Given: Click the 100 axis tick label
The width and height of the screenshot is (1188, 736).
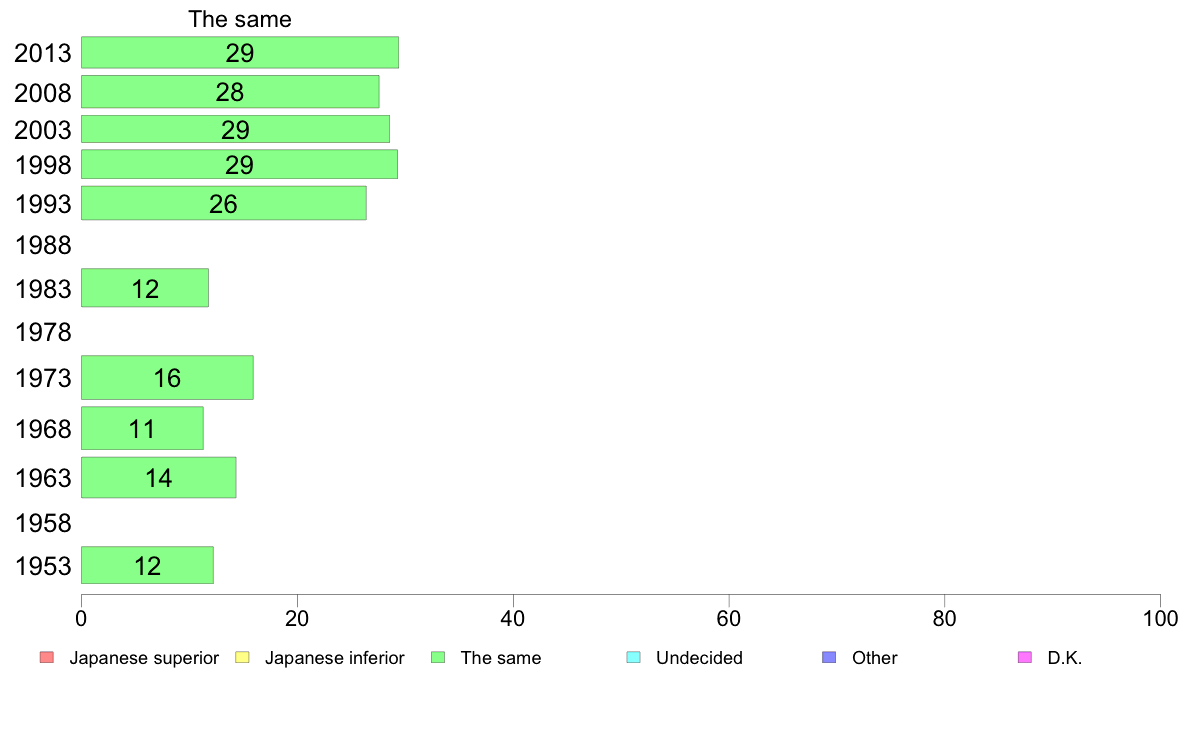Looking at the screenshot, I should click(1160, 619).
